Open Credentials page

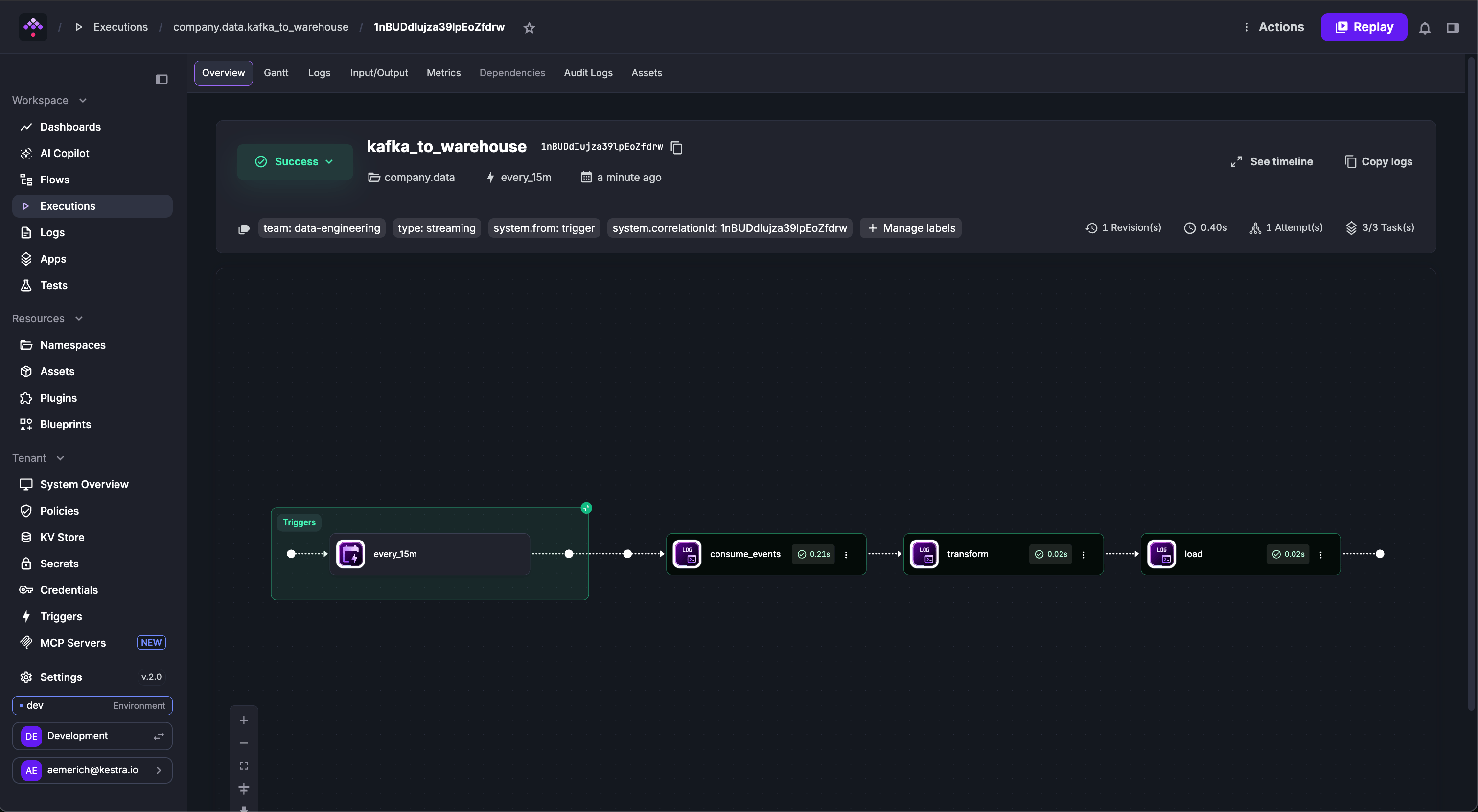click(92, 589)
